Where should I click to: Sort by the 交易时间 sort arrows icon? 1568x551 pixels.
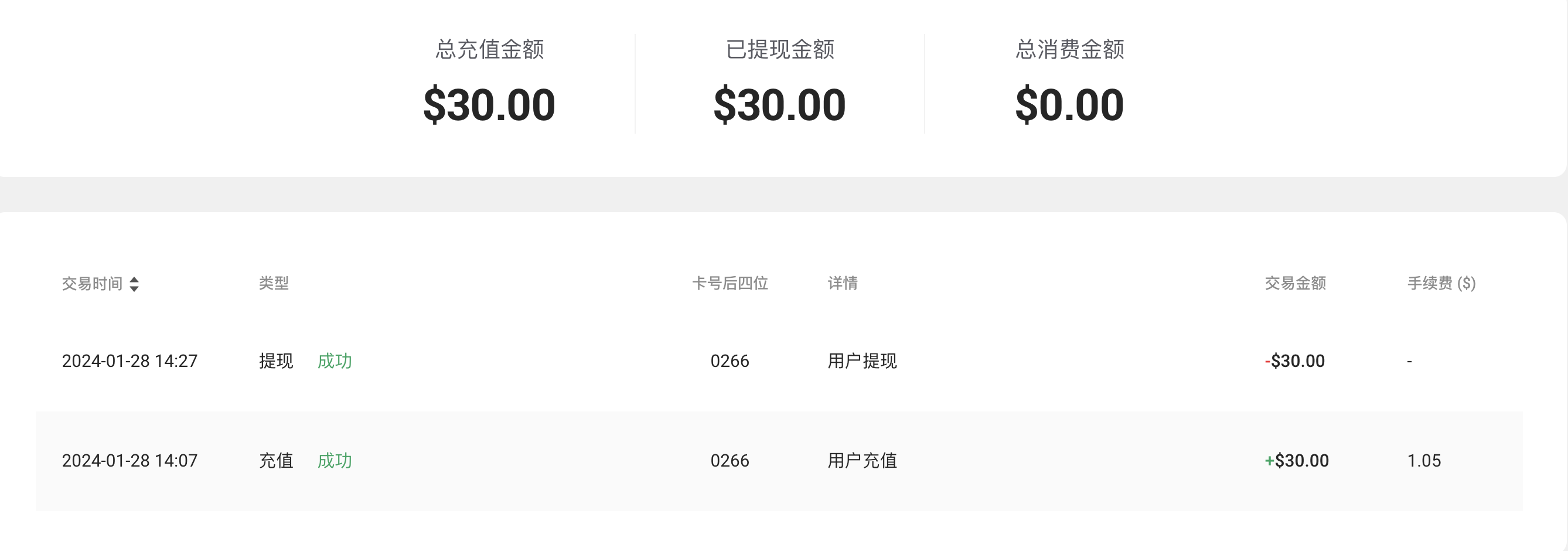(x=134, y=284)
